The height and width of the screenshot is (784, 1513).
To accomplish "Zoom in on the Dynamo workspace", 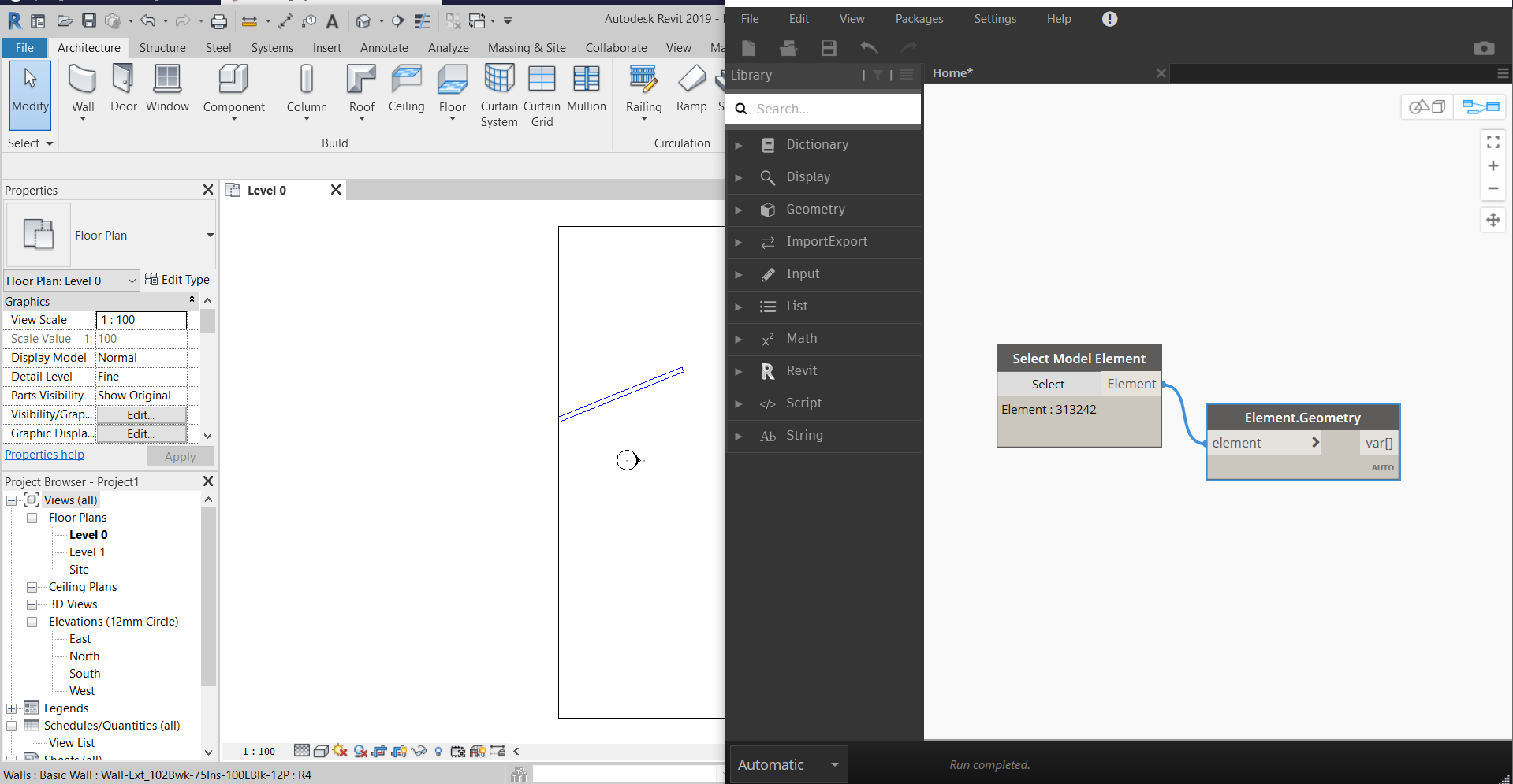I will point(1493,165).
